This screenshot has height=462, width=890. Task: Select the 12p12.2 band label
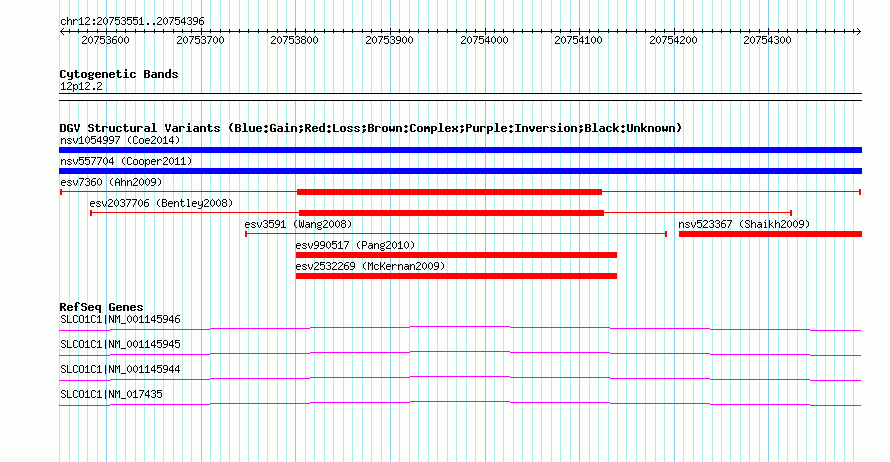tap(81, 86)
